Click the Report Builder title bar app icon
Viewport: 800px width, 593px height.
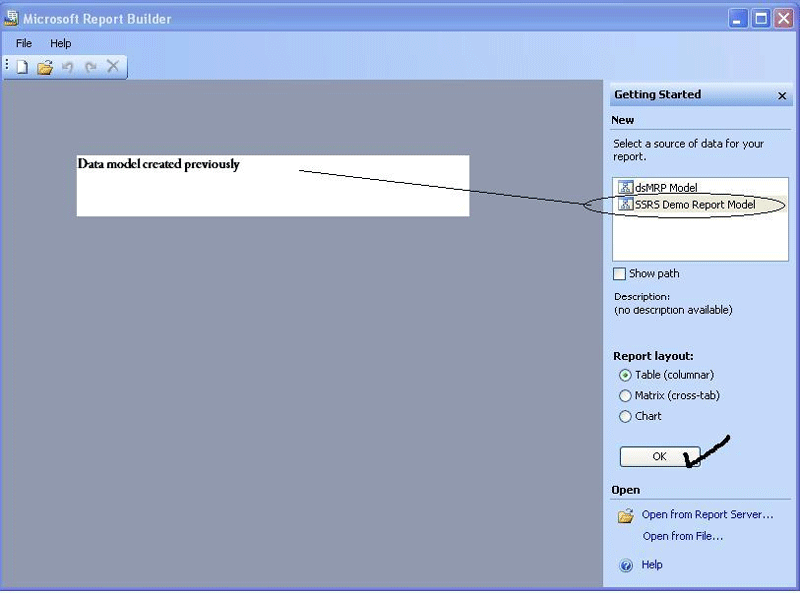click(x=11, y=18)
